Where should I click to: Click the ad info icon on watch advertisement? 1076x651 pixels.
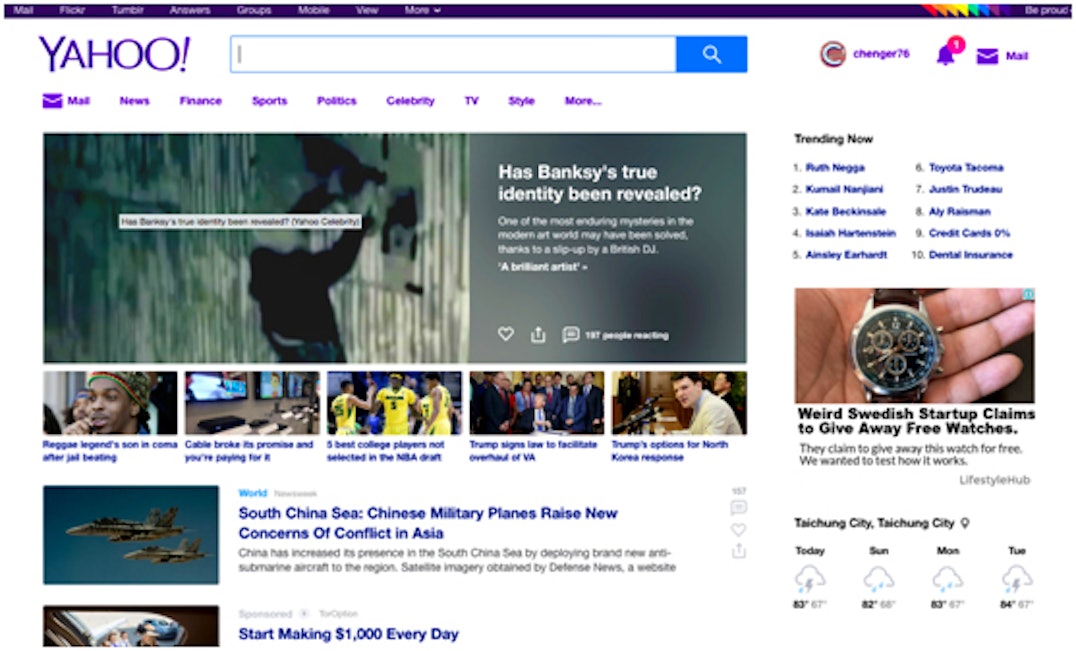[x=1029, y=294]
